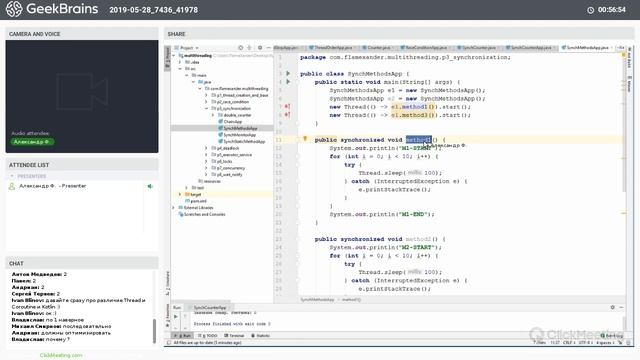
Task: Open Project panel settings gear
Action: pos(260,48)
